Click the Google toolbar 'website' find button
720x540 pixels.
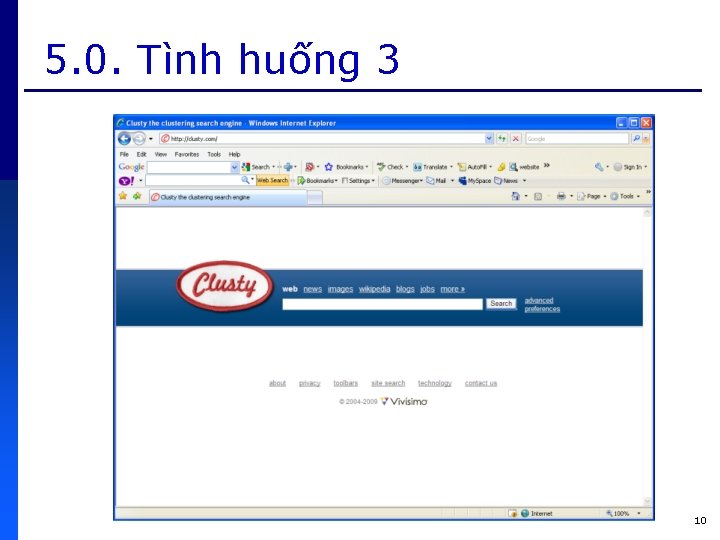524,167
